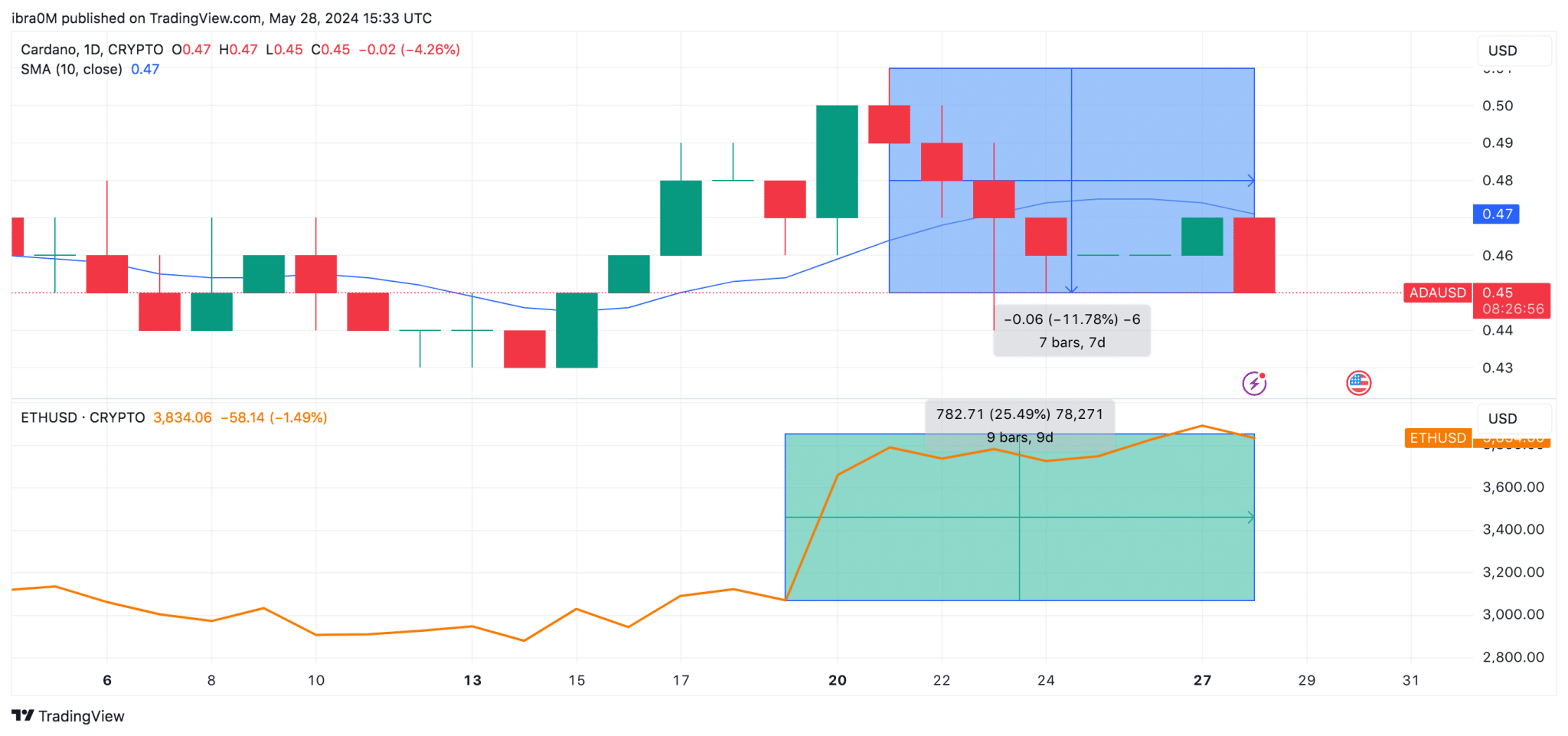Click the date label 31 on time axis
This screenshot has height=736, width=1568.
[1411, 680]
